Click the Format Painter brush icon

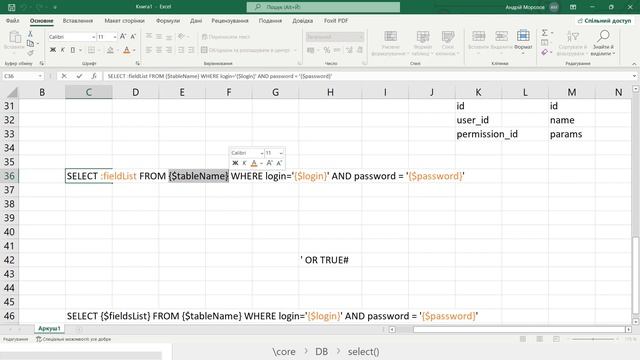(30, 53)
